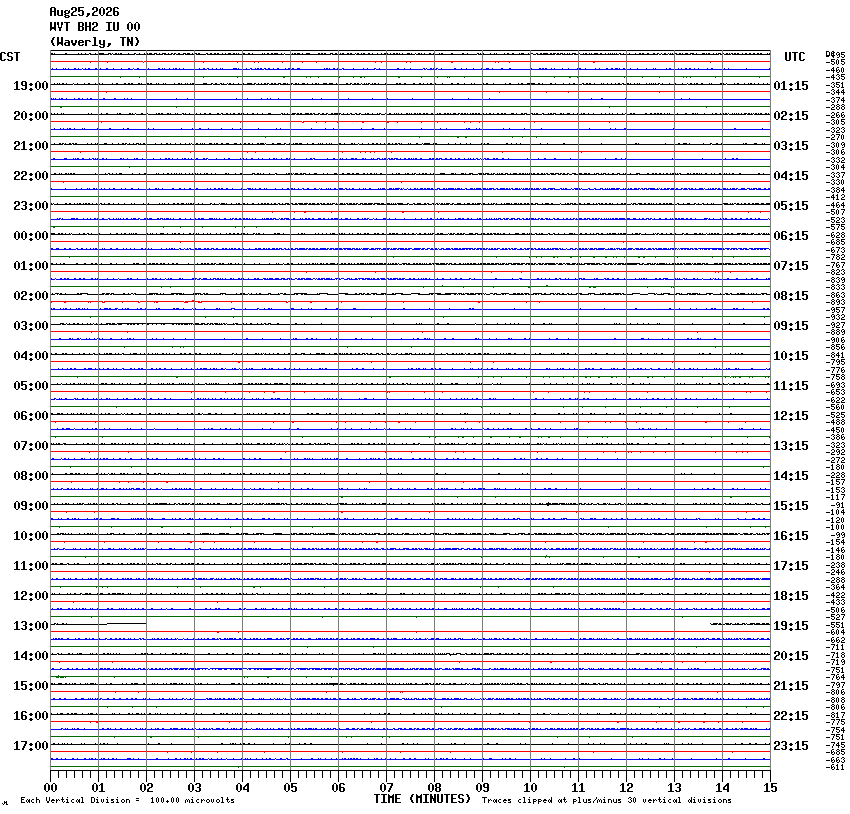Screen dimensions: 850x814
Task: Click the 01:15 UTC time label
Action: tap(791, 86)
